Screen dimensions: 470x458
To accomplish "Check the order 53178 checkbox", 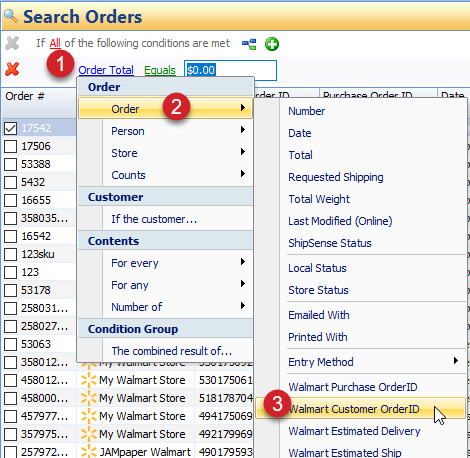I will [x=11, y=290].
